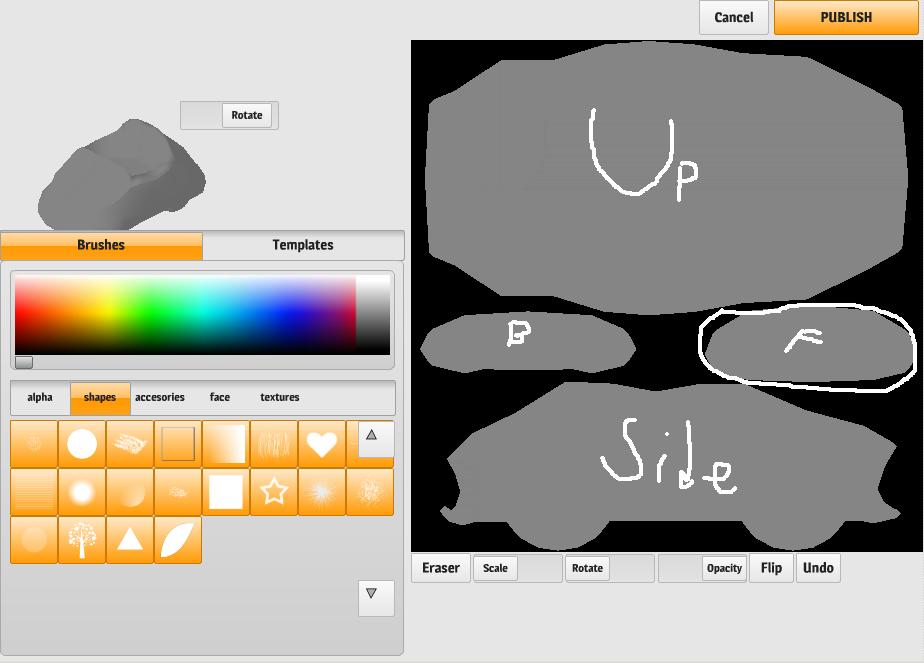Pick the leaf shape brush
Viewport: 924px width, 663px height.
coord(178,539)
